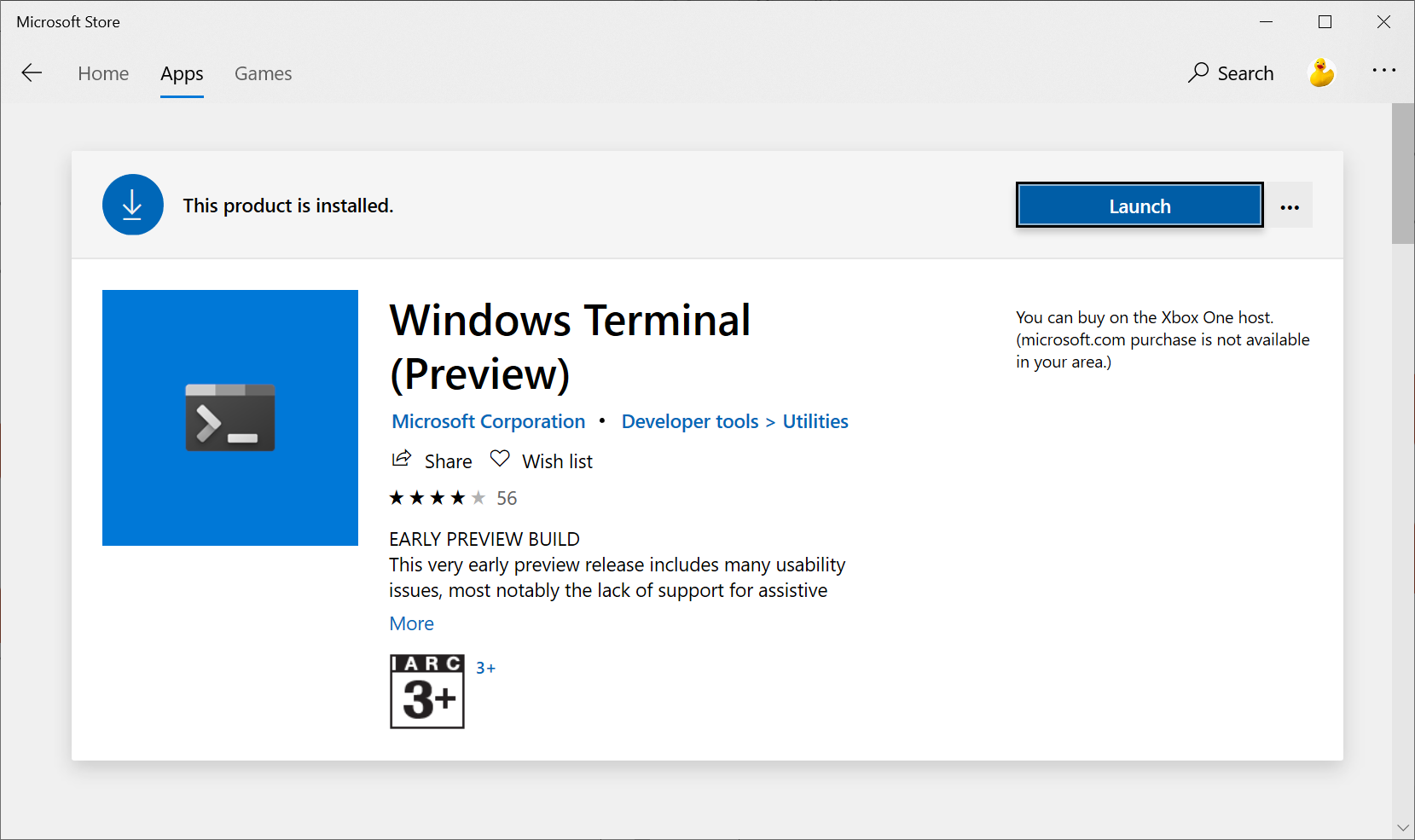This screenshot has width=1415, height=840.
Task: Click the Share icon
Action: (x=401, y=459)
